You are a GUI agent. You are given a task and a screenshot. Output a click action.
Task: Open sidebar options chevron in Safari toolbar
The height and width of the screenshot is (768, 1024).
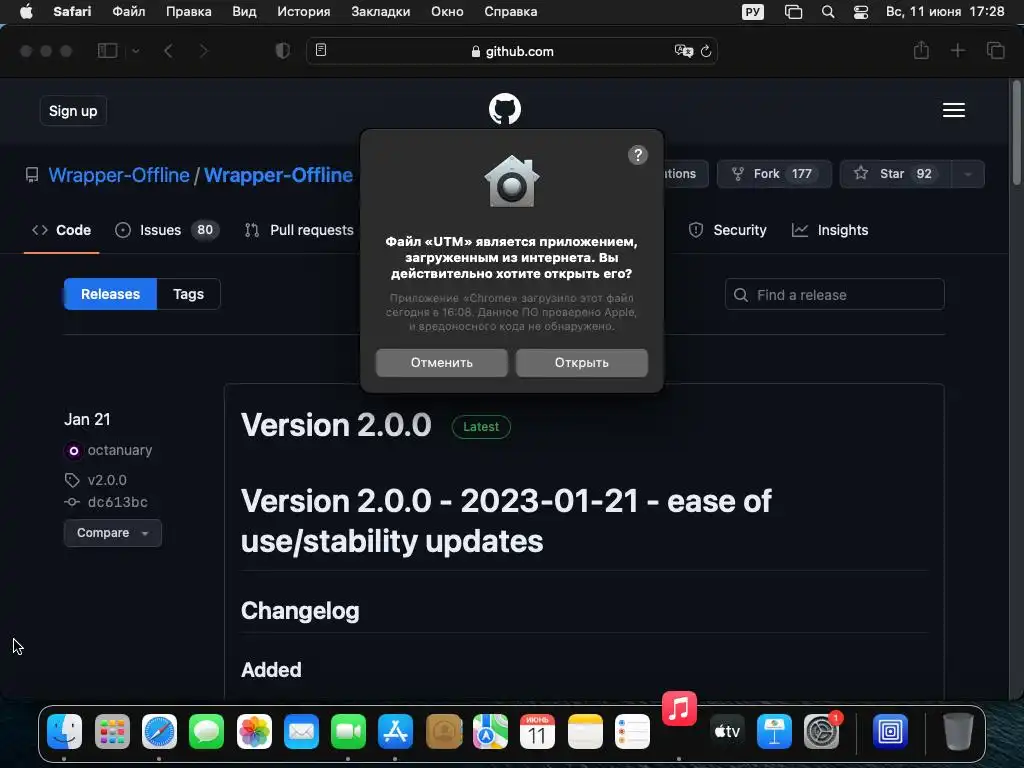tap(136, 51)
